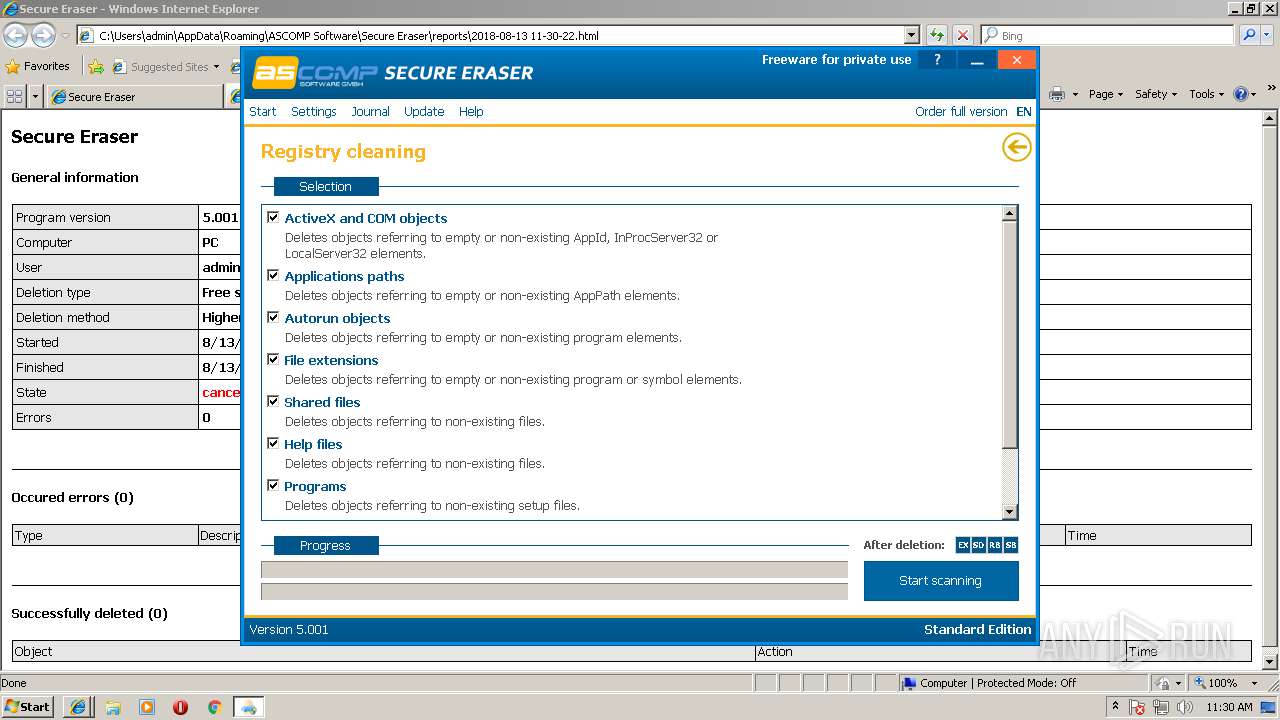Click the RB after-deletion option icon
The width and height of the screenshot is (1280, 720).
(x=995, y=545)
